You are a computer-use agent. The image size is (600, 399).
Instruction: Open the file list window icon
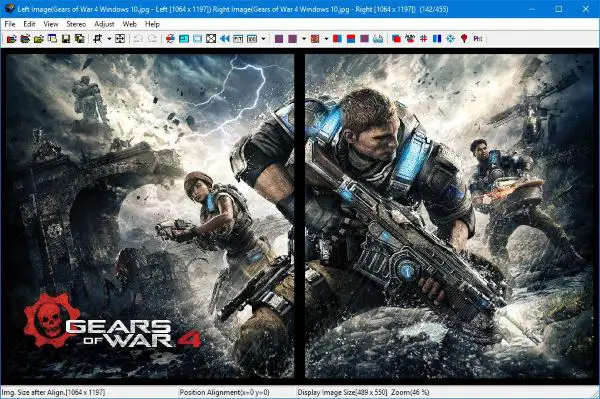(x=52, y=39)
